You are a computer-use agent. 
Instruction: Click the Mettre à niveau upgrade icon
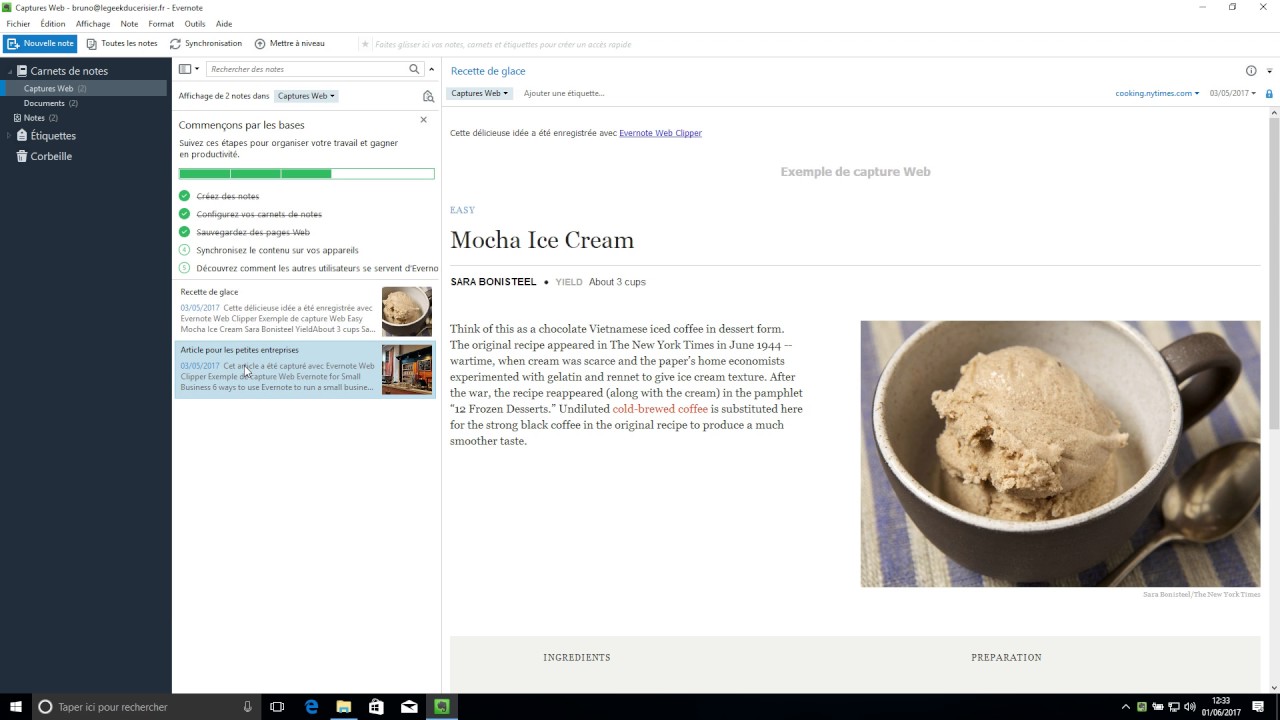[x=260, y=44]
